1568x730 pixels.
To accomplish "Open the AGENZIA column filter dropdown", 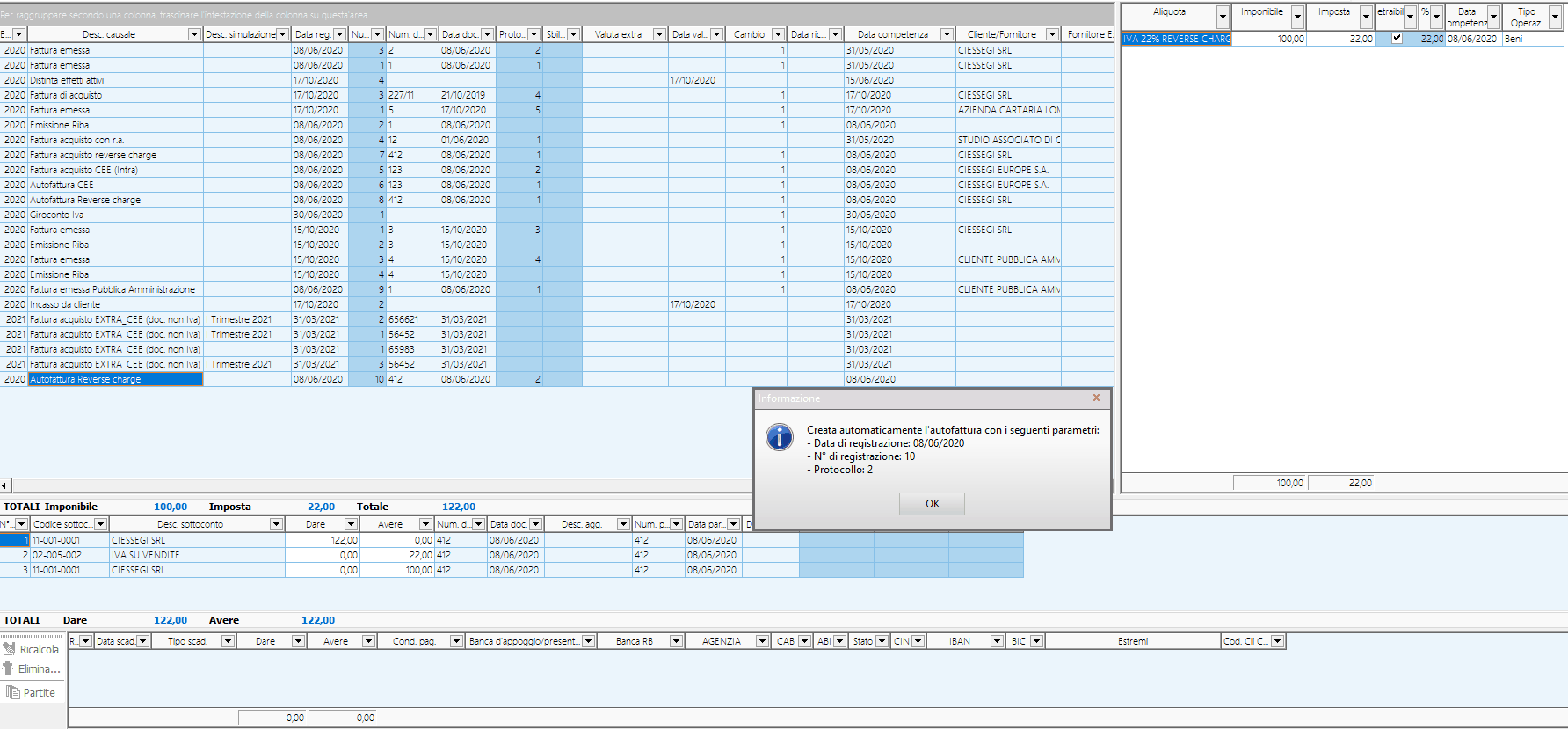I will point(762,641).
